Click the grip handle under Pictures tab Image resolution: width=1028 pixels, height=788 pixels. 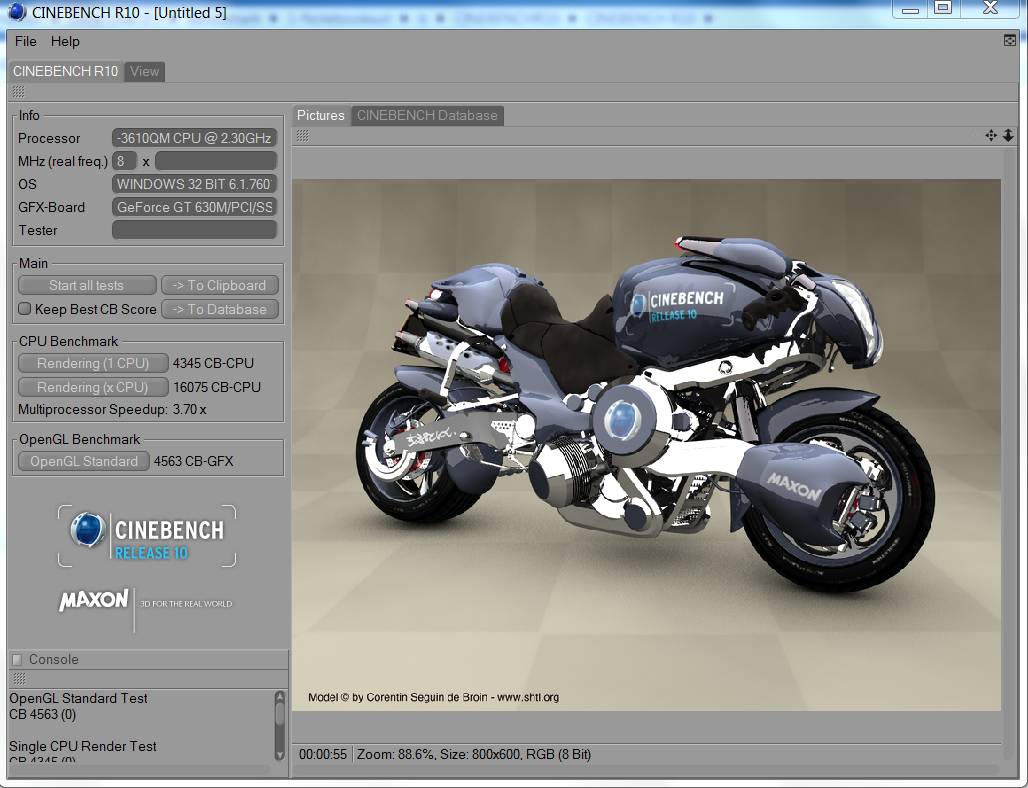pos(302,136)
